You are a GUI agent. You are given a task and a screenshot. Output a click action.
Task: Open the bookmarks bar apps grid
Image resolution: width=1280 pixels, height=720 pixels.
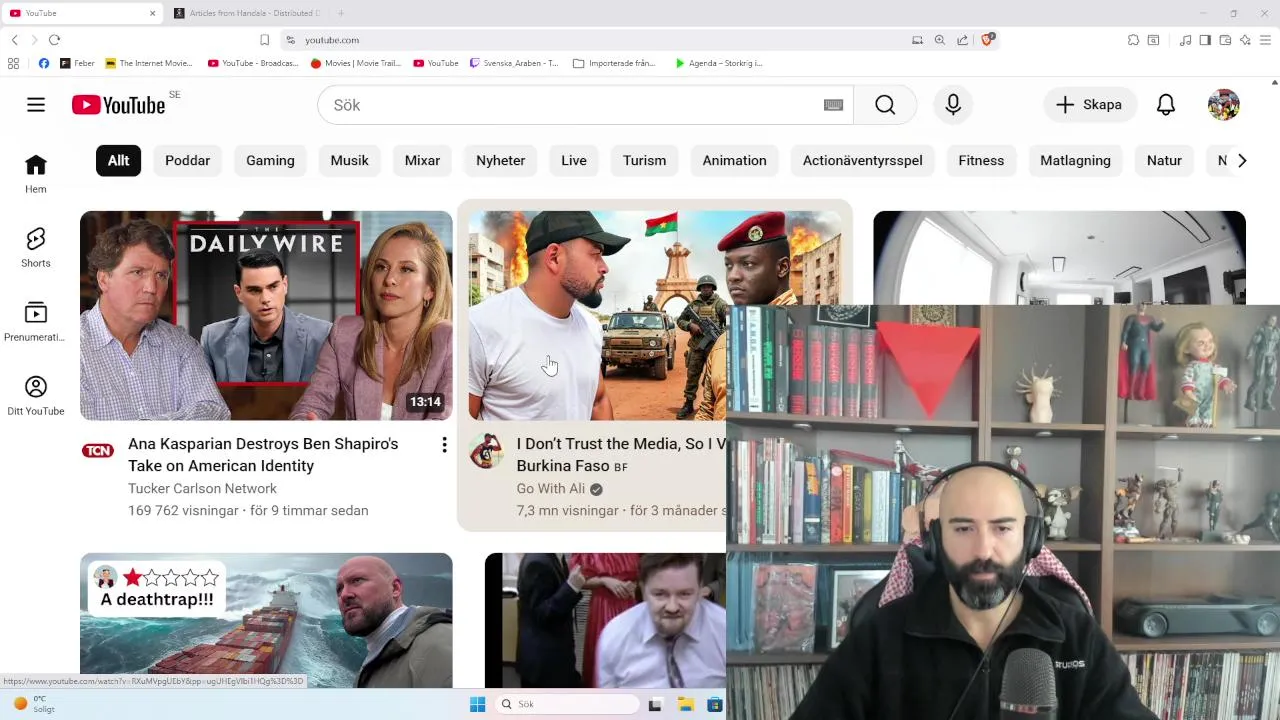point(13,63)
